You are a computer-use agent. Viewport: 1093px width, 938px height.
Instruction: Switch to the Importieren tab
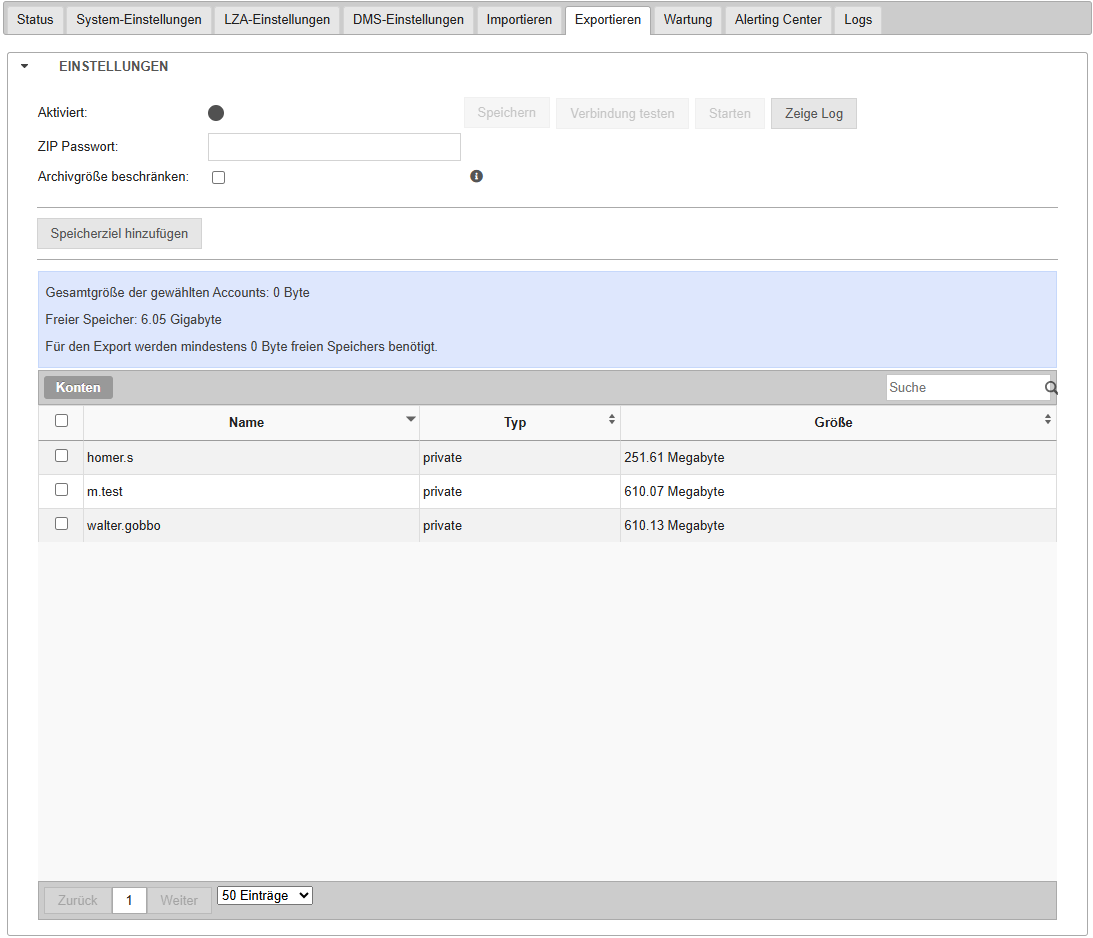click(519, 20)
